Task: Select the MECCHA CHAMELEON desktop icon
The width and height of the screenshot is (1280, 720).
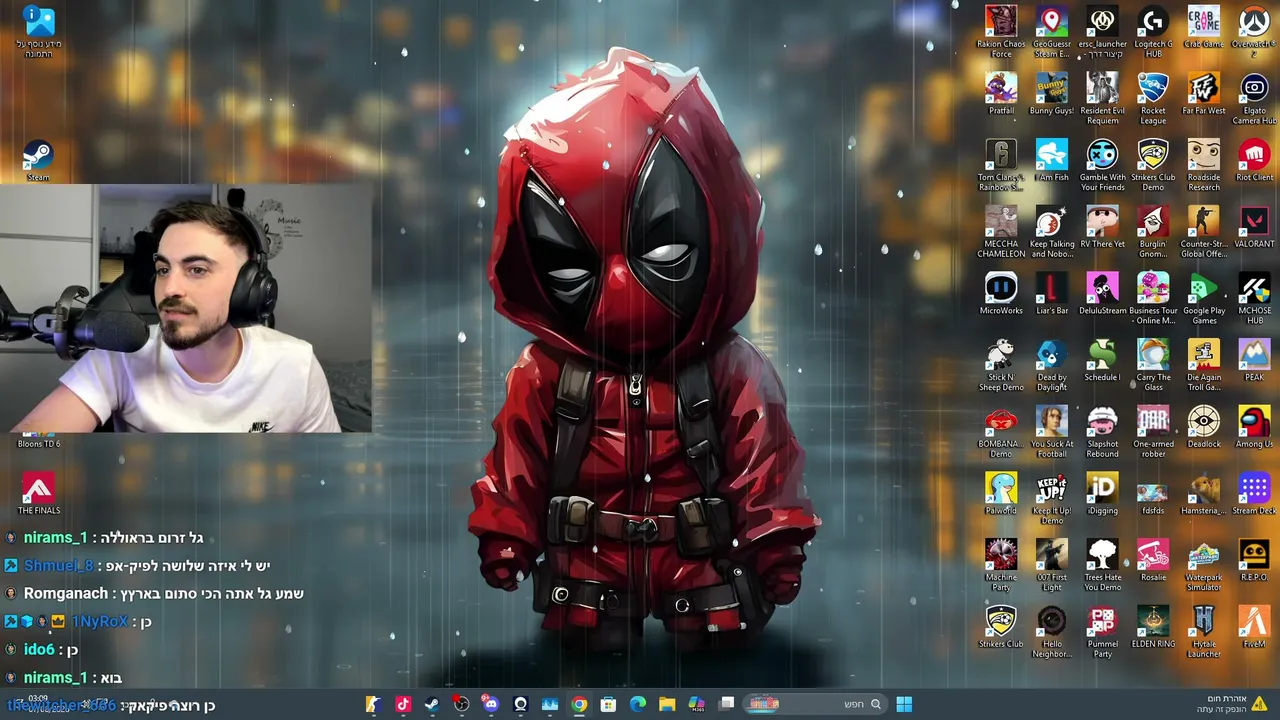Action: [x=1001, y=232]
